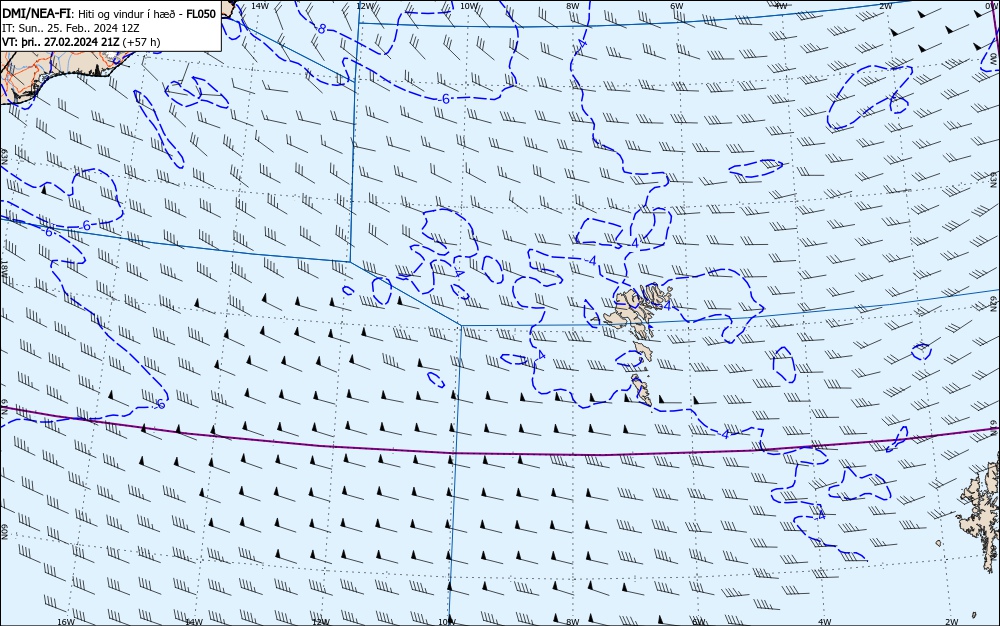Select the "VT: þri.. 27.02.2024 21Z" valid time
Image resolution: width=1000 pixels, height=626 pixels.
61,42
